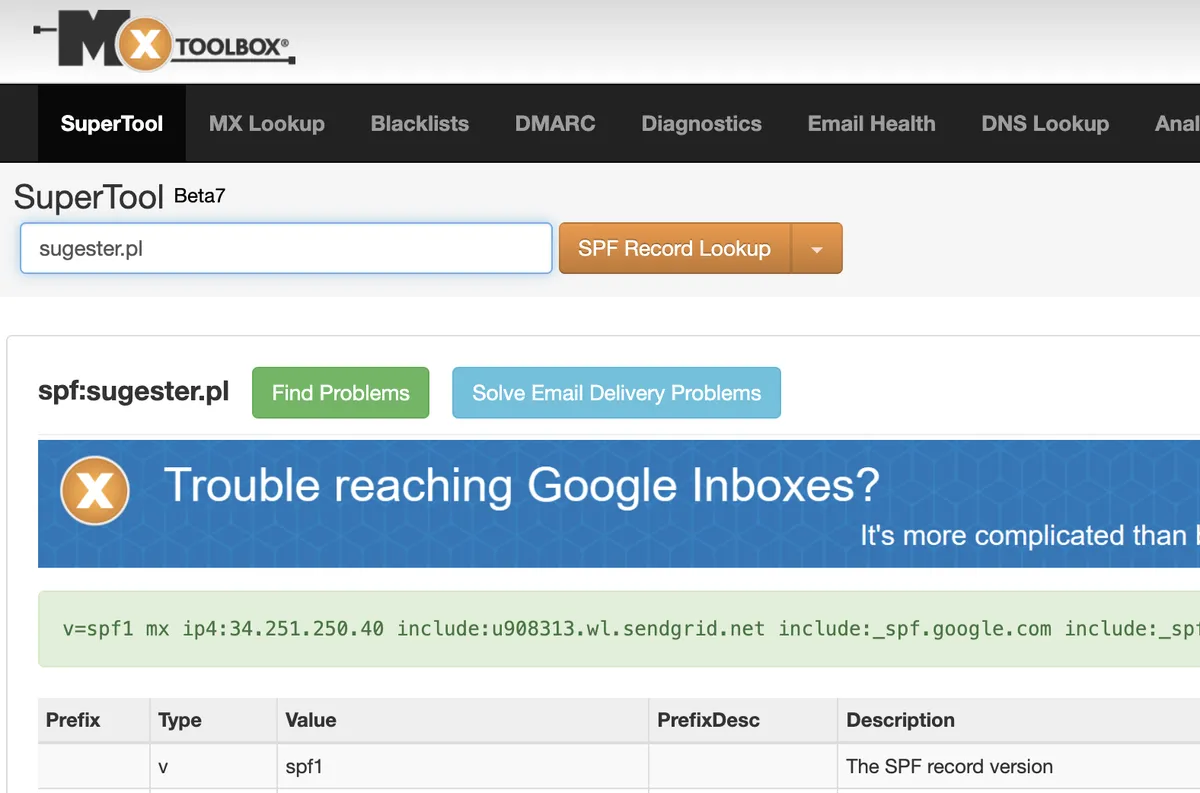The width and height of the screenshot is (1200, 793).
Task: Click the Description column header
Action: pyautogui.click(x=900, y=720)
